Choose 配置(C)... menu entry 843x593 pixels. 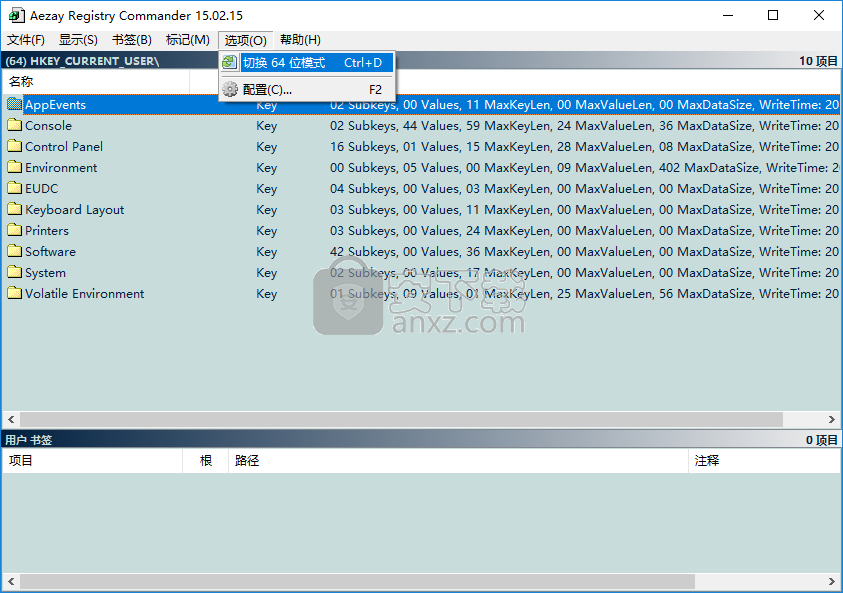click(307, 89)
